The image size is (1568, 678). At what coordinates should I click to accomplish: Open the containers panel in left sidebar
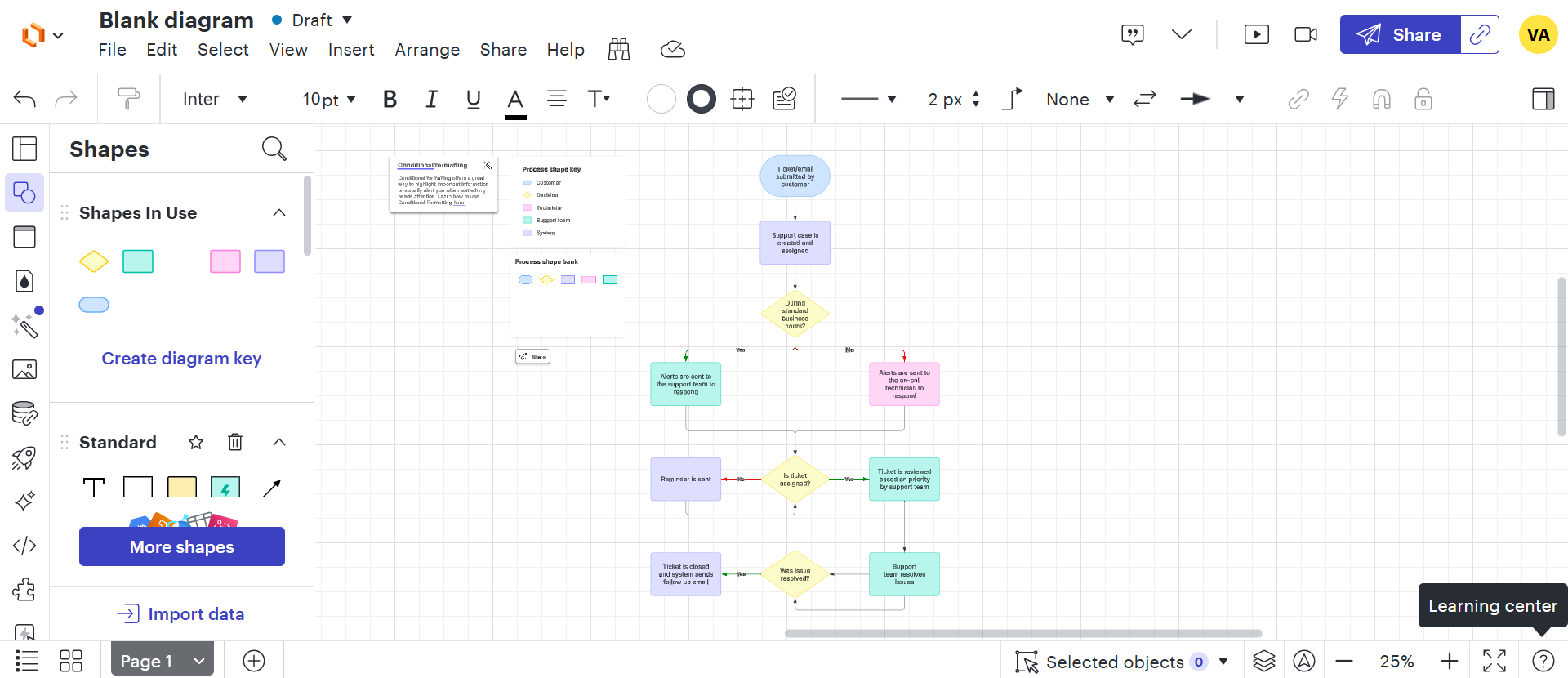24,237
